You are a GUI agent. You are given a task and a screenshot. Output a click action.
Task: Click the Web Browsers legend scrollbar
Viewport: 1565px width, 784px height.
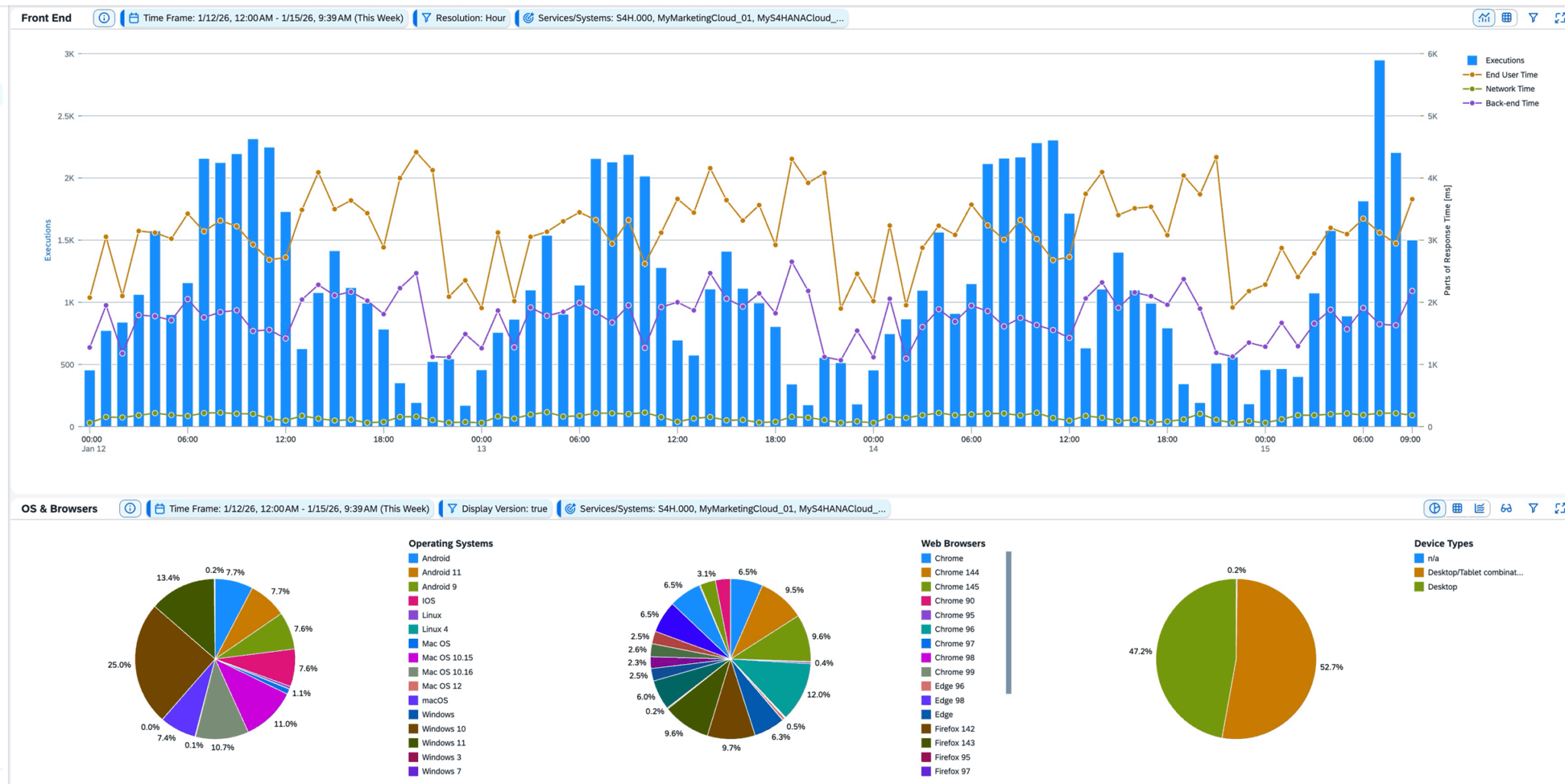pos(1009,622)
